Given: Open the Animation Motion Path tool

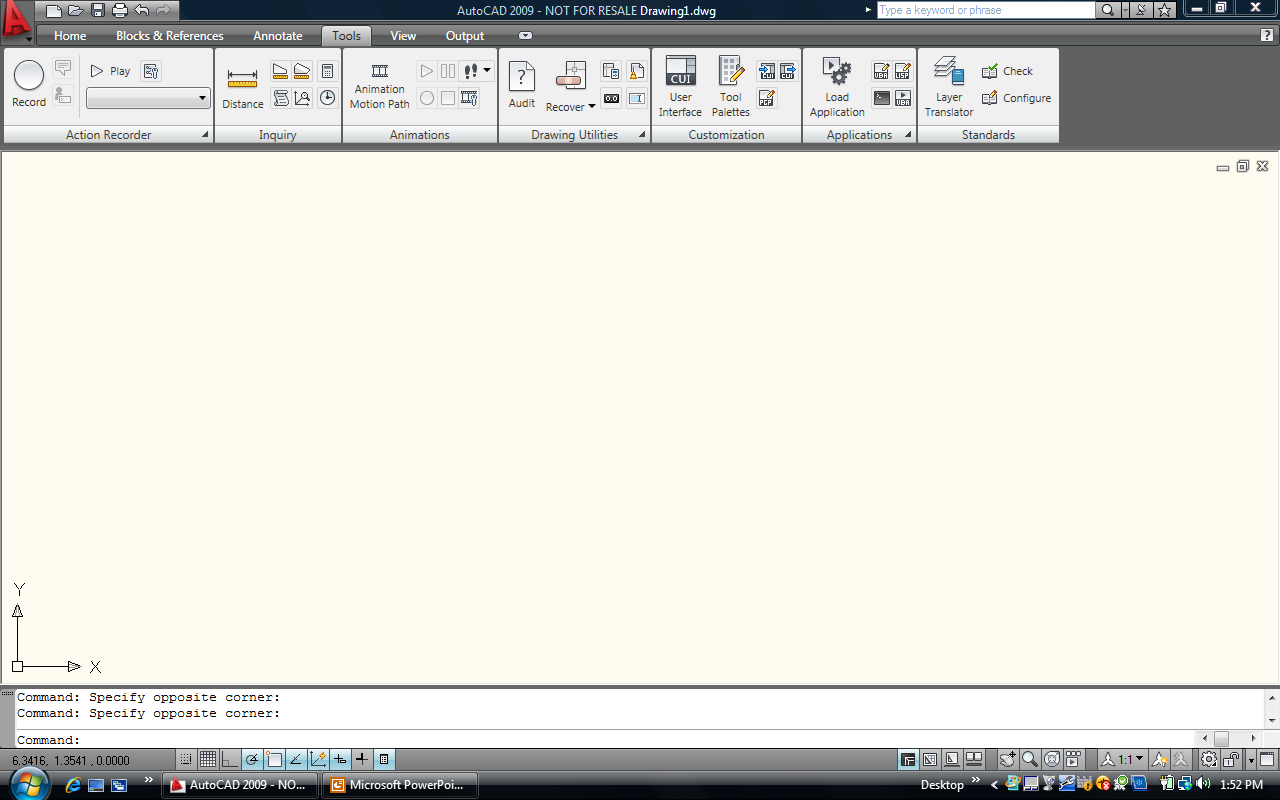Looking at the screenshot, I should (379, 86).
